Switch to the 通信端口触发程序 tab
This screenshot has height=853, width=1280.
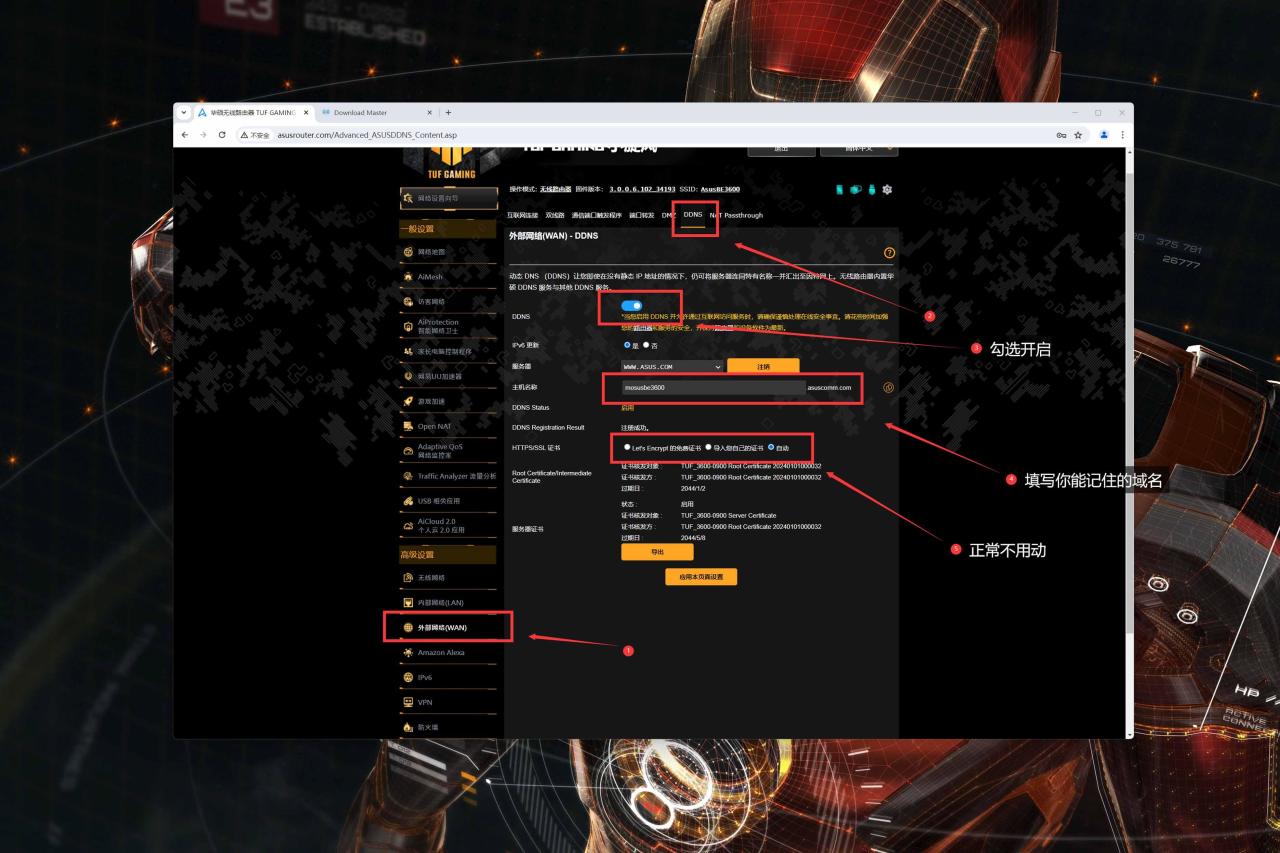[597, 215]
